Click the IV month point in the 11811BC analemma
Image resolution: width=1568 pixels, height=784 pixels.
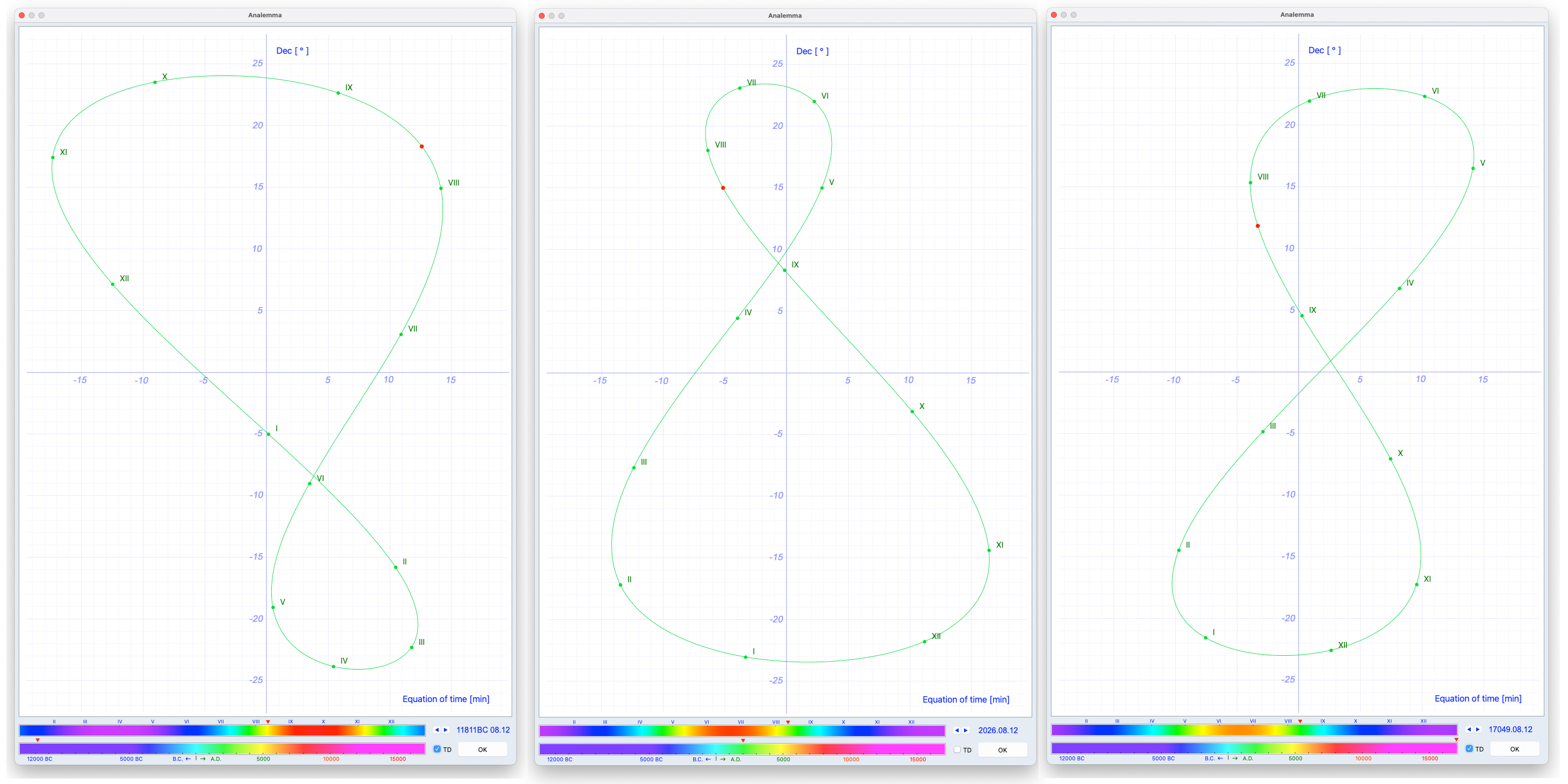(x=334, y=667)
